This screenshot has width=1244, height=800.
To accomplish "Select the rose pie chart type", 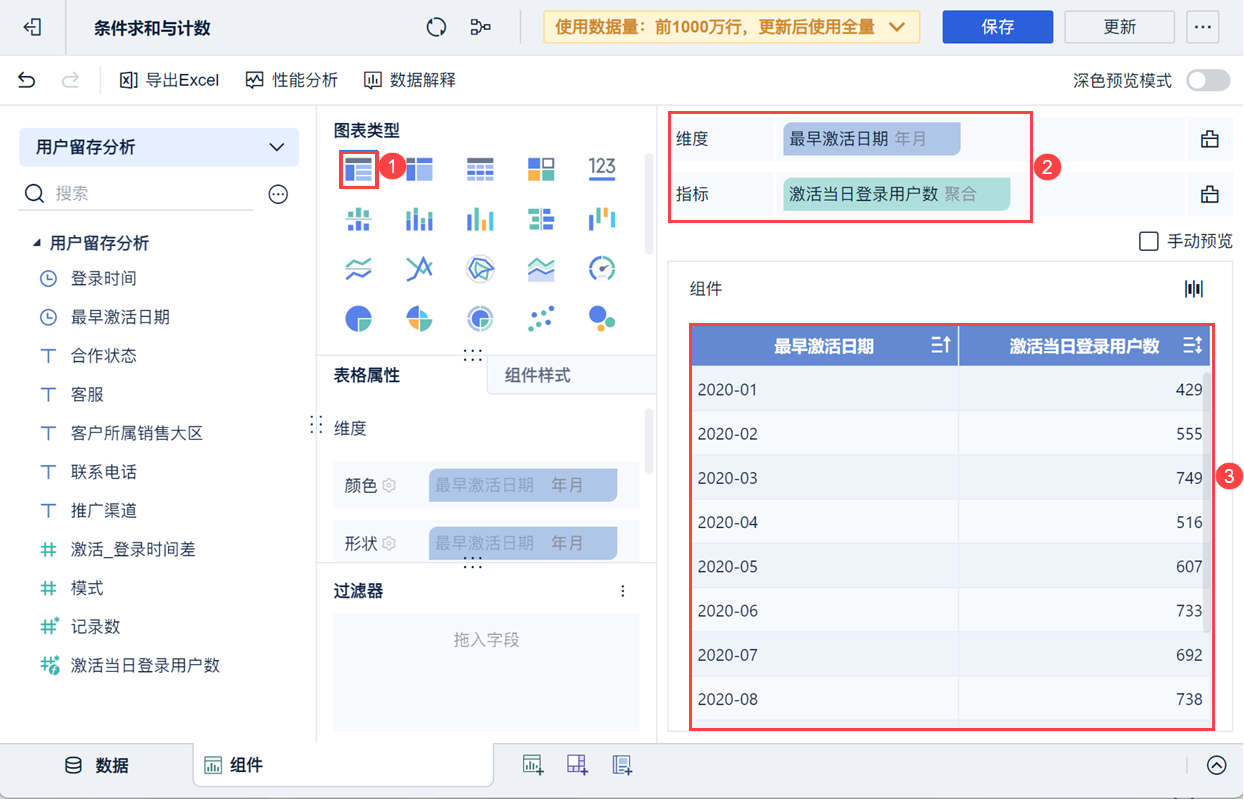I will tap(419, 318).
